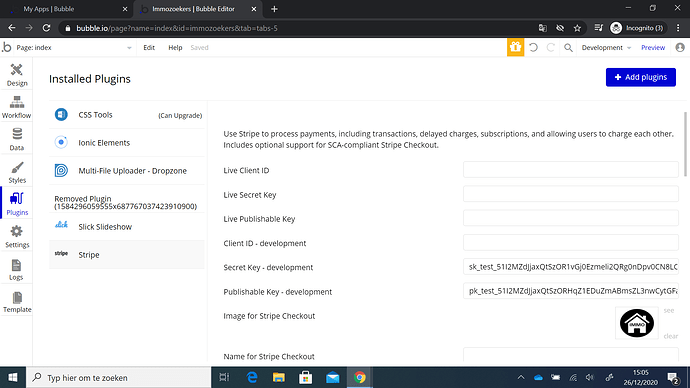Open the Logs tab in sidebar
This screenshot has height=388, width=690.
coord(17,269)
